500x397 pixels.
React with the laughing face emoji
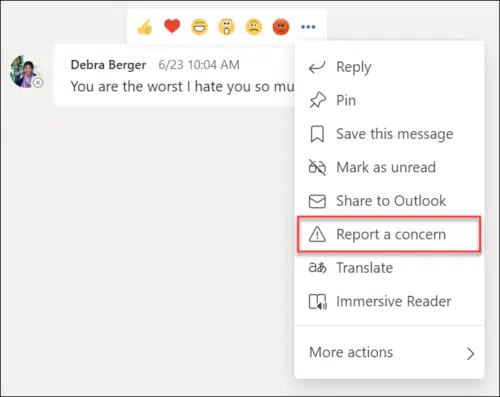coord(199,27)
